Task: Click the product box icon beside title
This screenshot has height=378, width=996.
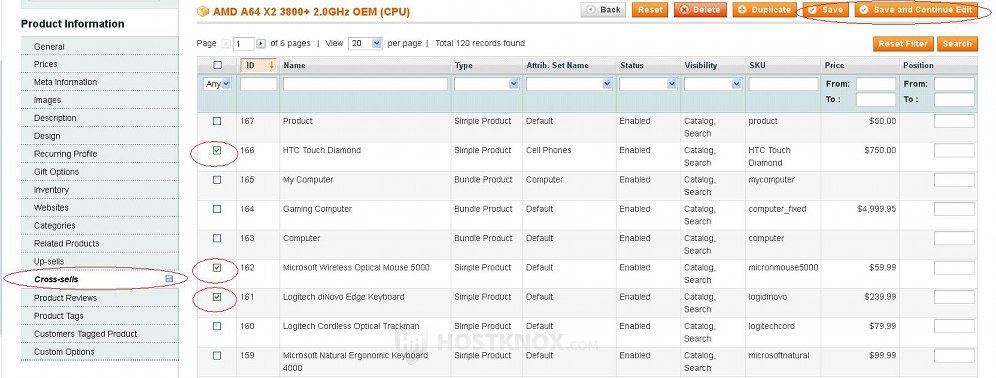Action: point(203,11)
